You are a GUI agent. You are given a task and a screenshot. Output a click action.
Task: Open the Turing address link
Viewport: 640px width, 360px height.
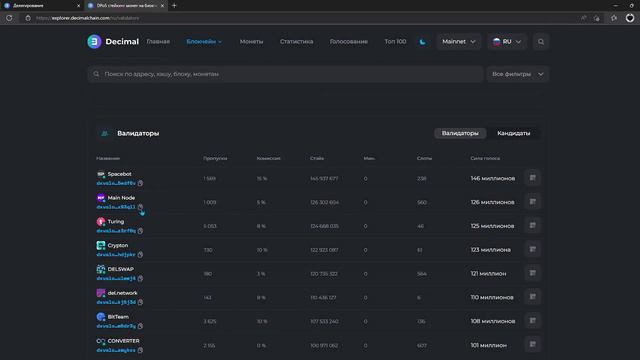pos(116,231)
